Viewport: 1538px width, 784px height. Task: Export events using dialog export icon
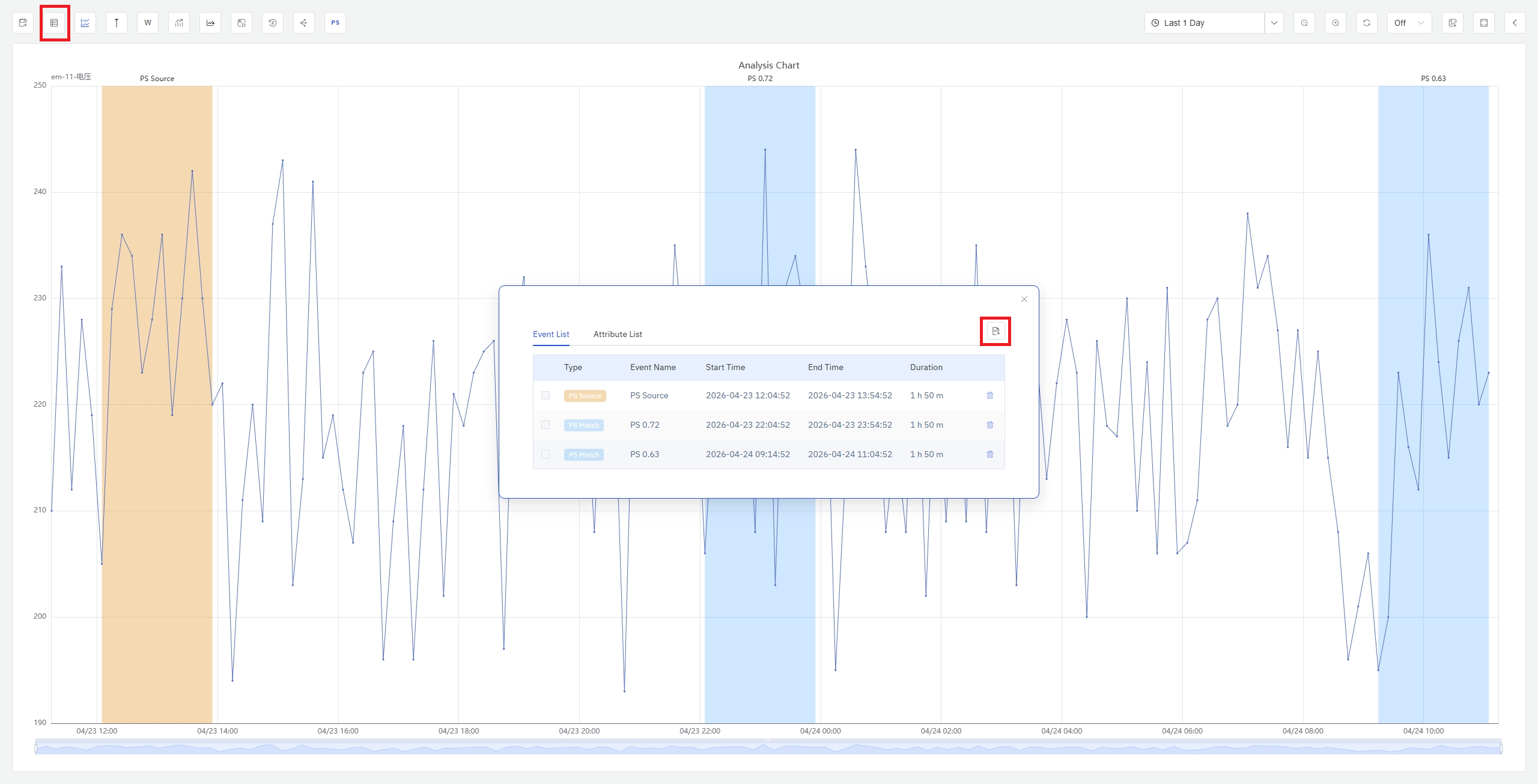[x=995, y=331]
